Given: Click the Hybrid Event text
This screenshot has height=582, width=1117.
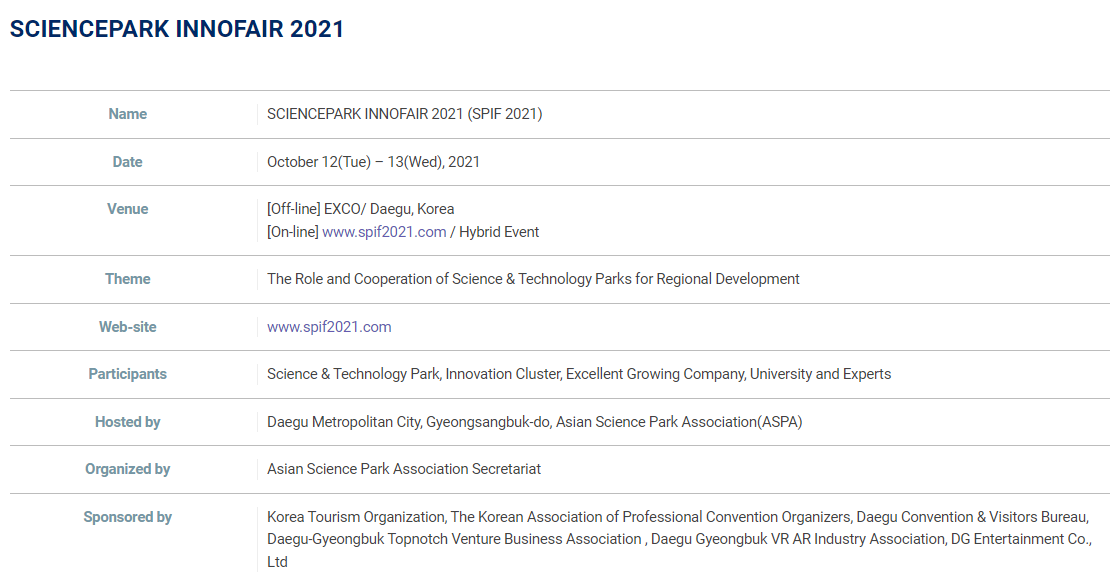Looking at the screenshot, I should pyautogui.click(x=499, y=232).
